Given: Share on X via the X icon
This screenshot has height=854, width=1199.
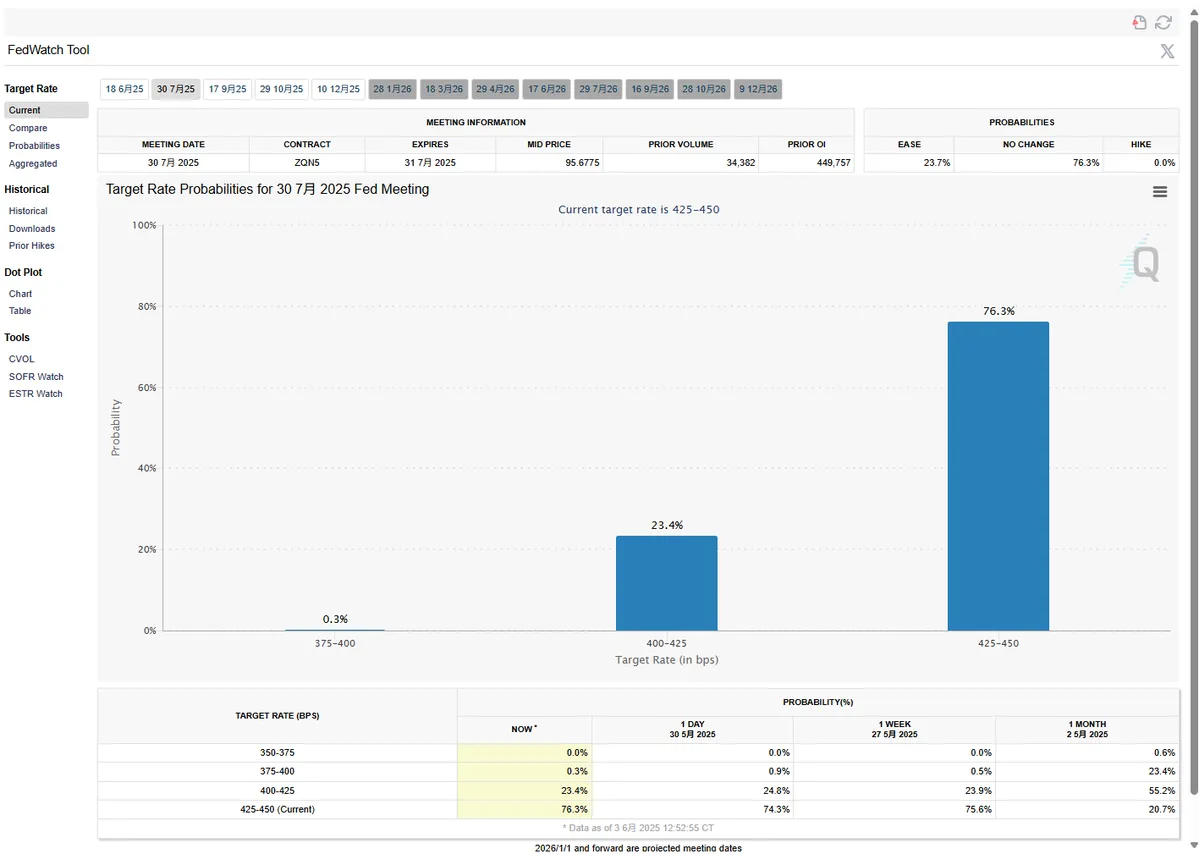Looking at the screenshot, I should tap(1167, 51).
